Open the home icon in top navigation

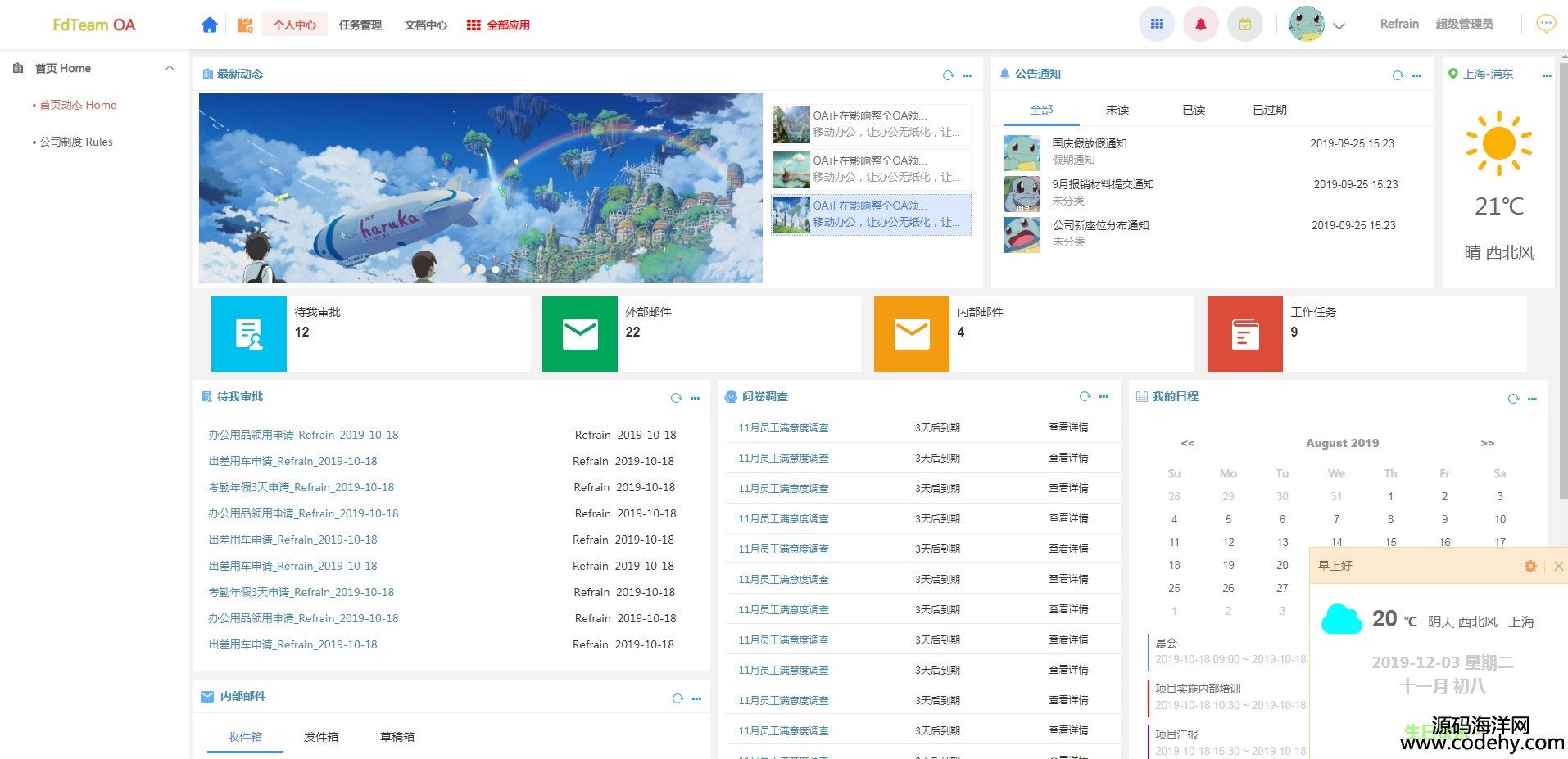tap(210, 25)
